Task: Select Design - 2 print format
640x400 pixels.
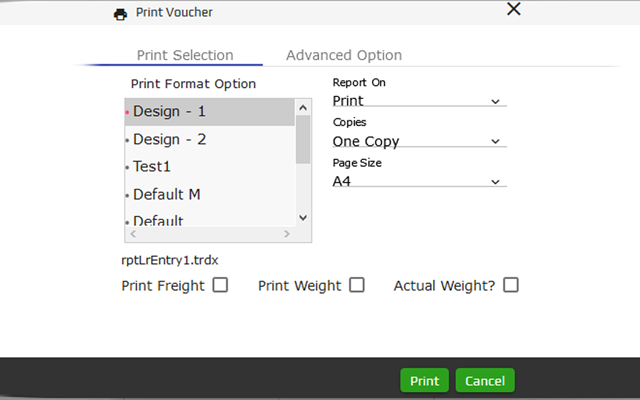Action: (210, 140)
